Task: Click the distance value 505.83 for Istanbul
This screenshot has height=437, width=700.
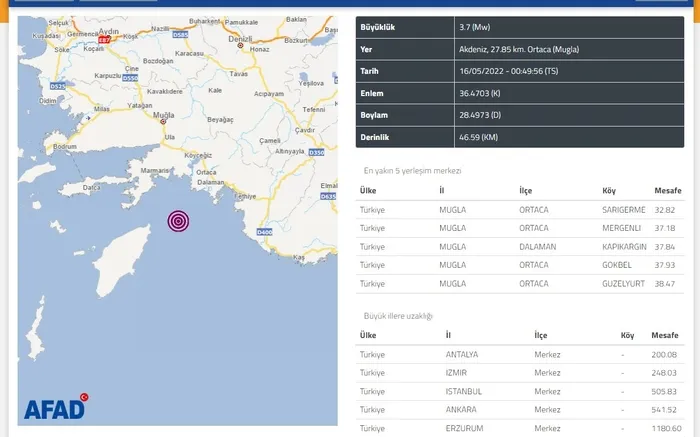Action: click(664, 391)
